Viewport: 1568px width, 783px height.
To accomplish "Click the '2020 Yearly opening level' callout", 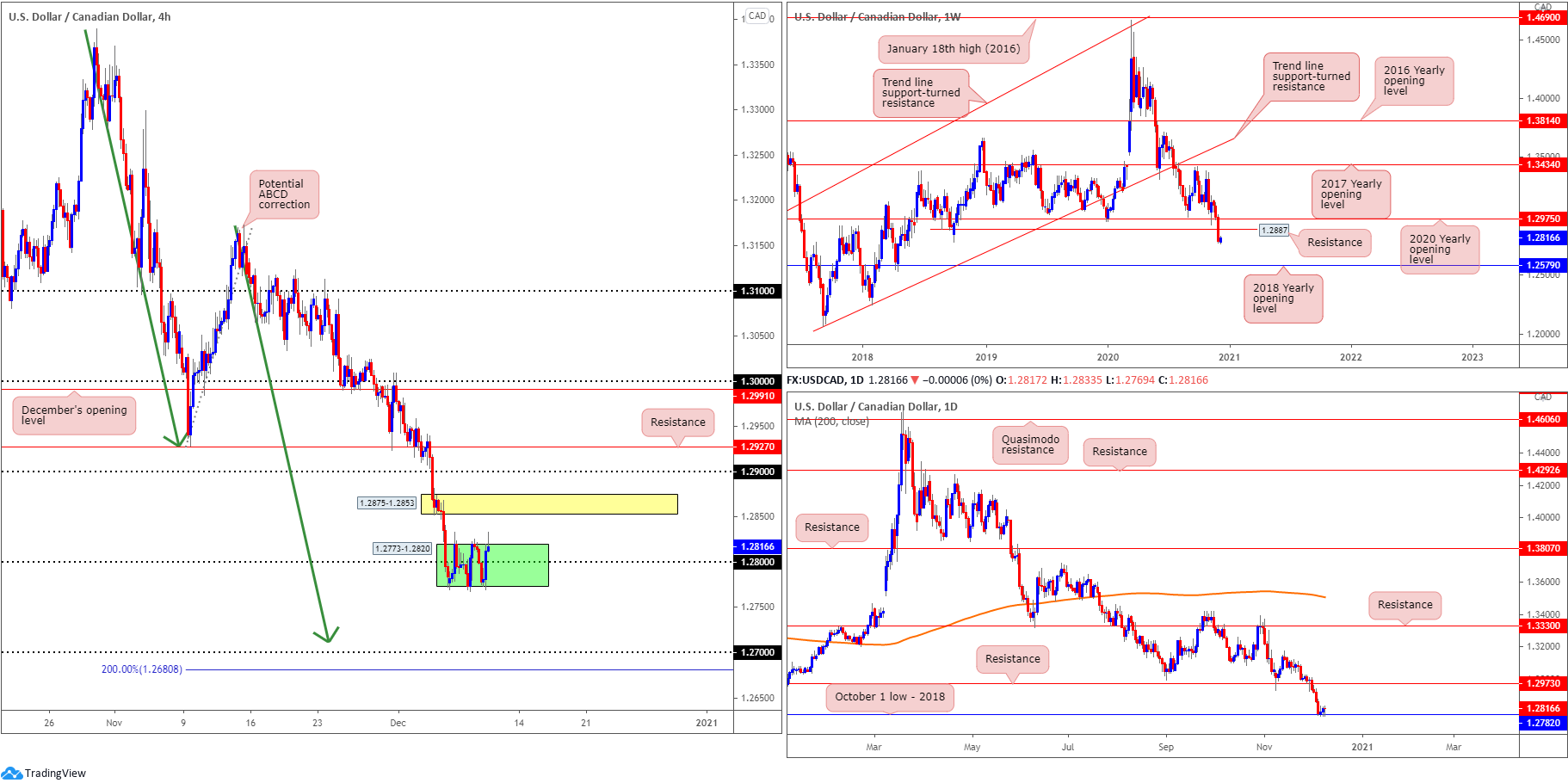I will [1440, 250].
